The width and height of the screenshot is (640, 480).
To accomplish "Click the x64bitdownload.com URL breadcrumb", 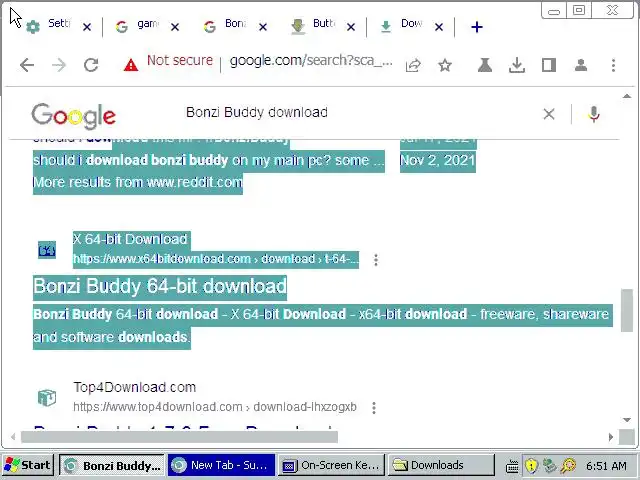I will pos(216,259).
